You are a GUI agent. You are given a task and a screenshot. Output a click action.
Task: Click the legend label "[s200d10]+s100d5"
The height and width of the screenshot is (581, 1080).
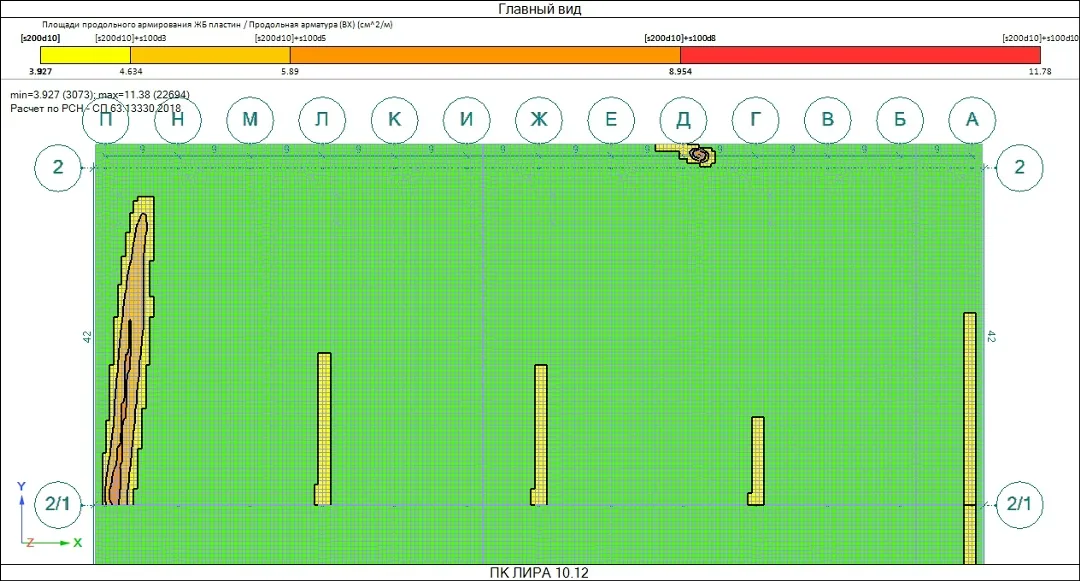coord(291,39)
